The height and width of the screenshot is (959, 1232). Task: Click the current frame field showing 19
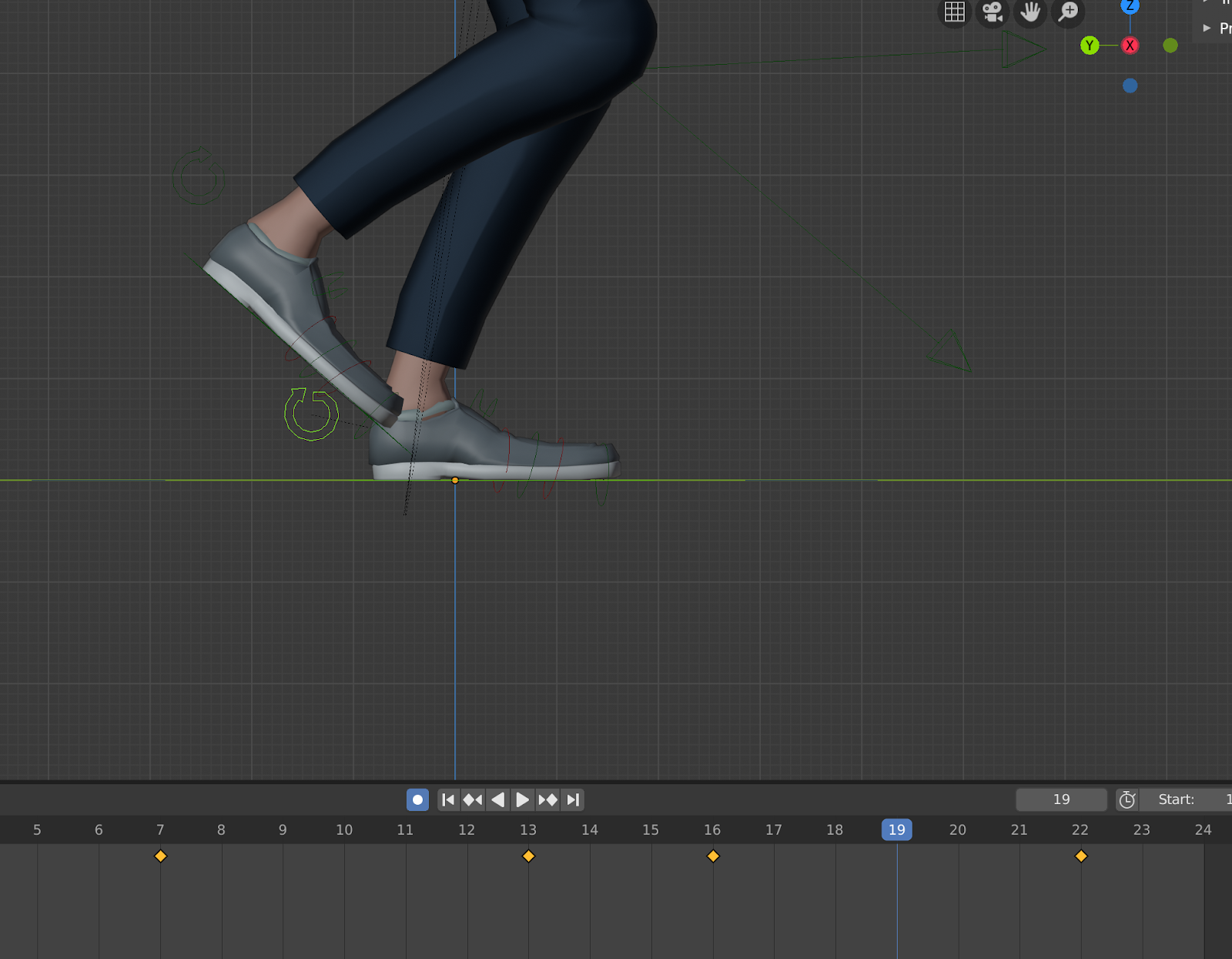click(1061, 800)
